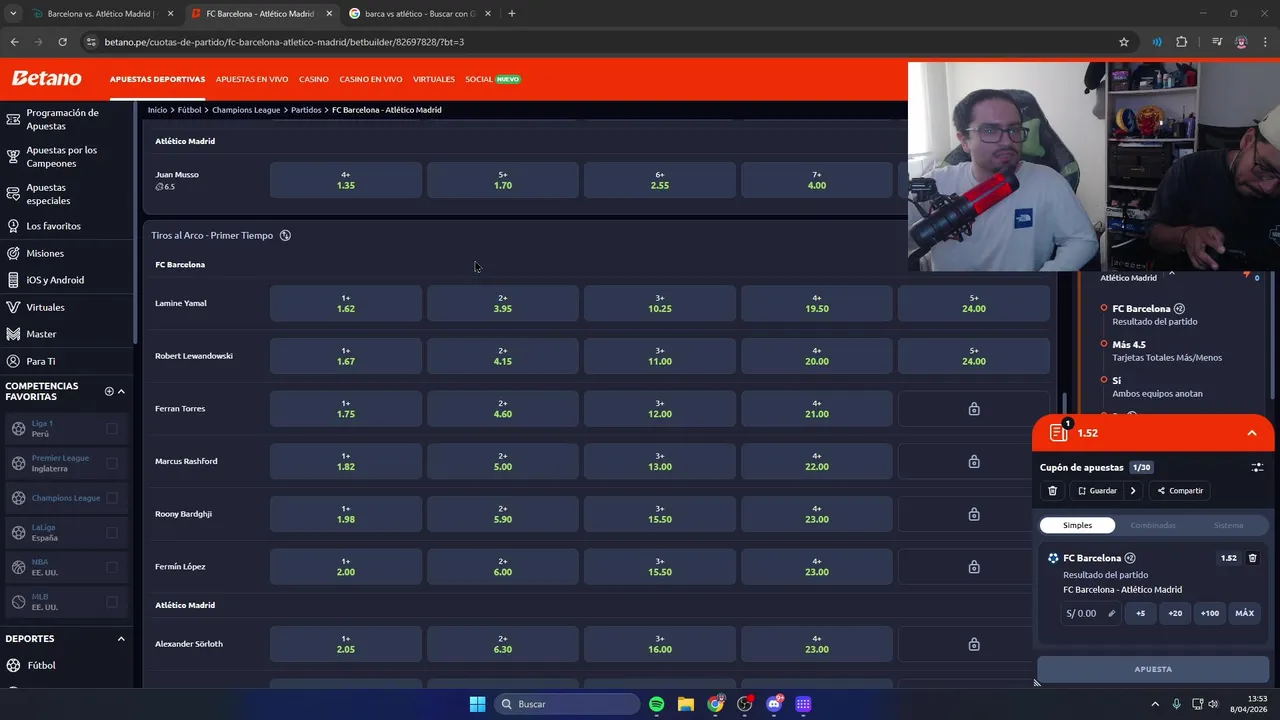Image resolution: width=1280 pixels, height=720 pixels.
Task: Open Los favoritos in the sidebar
Action: [x=53, y=226]
